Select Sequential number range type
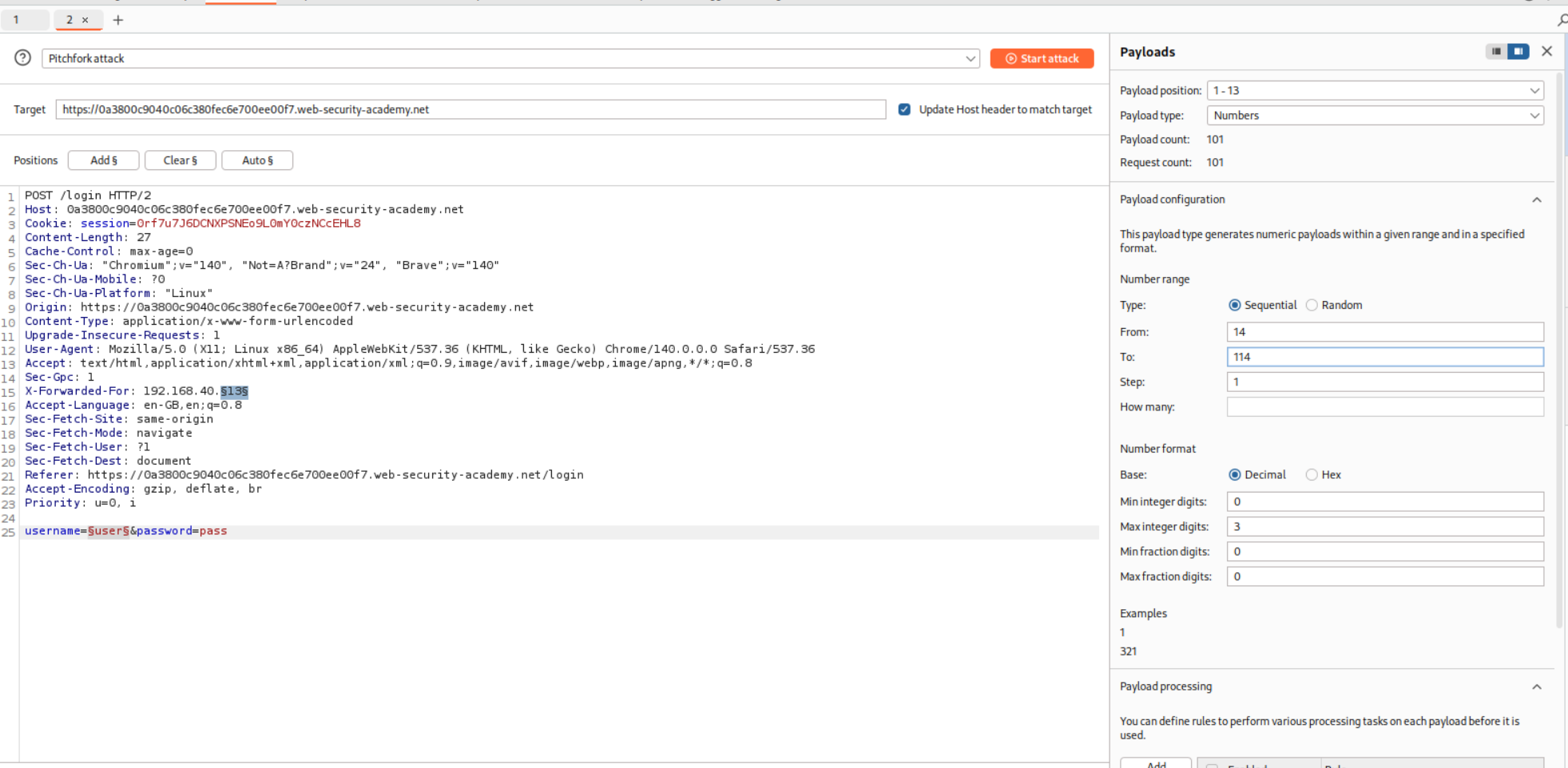This screenshot has height=768, width=1568. (1235, 305)
